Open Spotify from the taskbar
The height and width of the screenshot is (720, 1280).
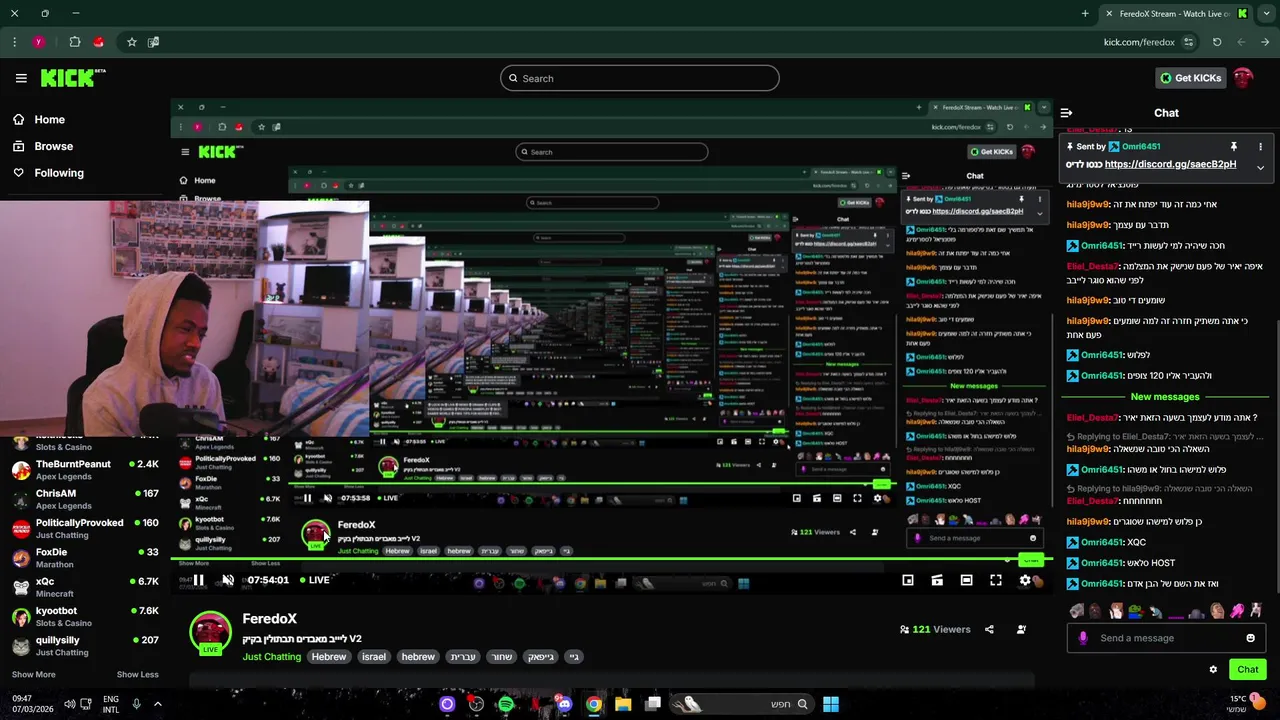click(506, 704)
